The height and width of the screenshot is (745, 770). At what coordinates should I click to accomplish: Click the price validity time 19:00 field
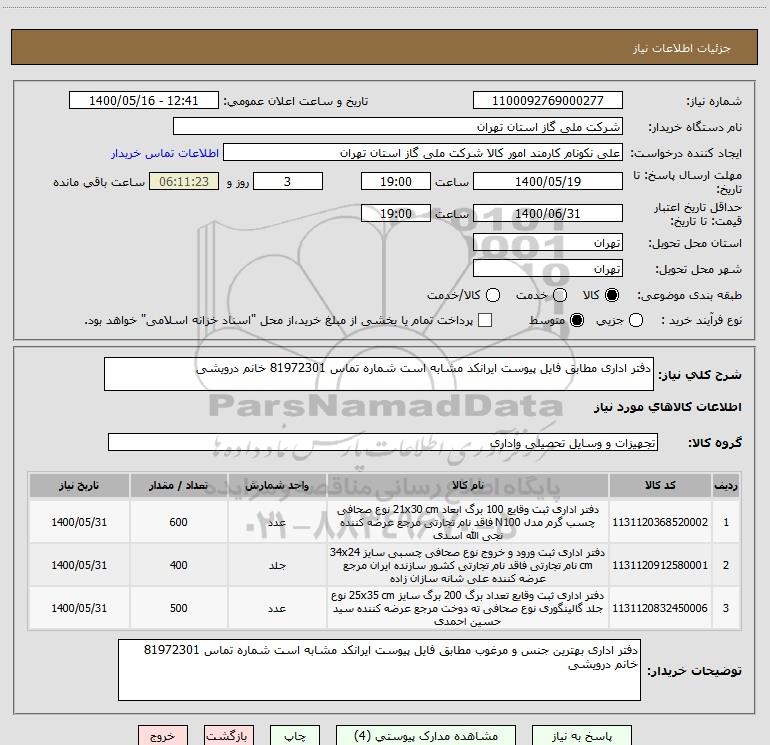click(x=396, y=213)
